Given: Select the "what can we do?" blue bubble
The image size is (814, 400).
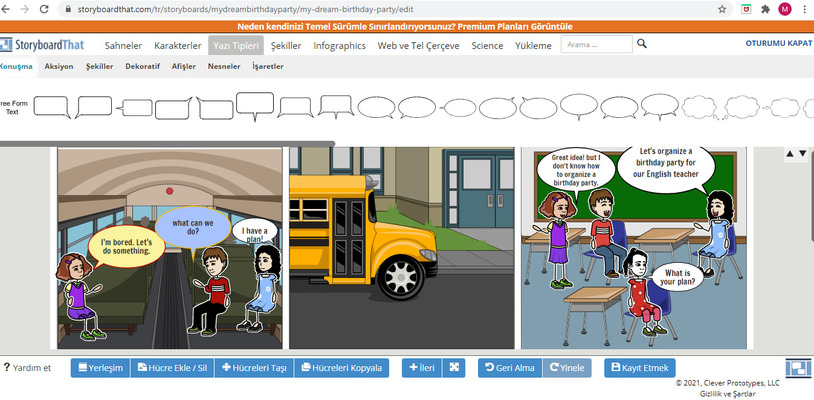Looking at the screenshot, I should tap(193, 227).
